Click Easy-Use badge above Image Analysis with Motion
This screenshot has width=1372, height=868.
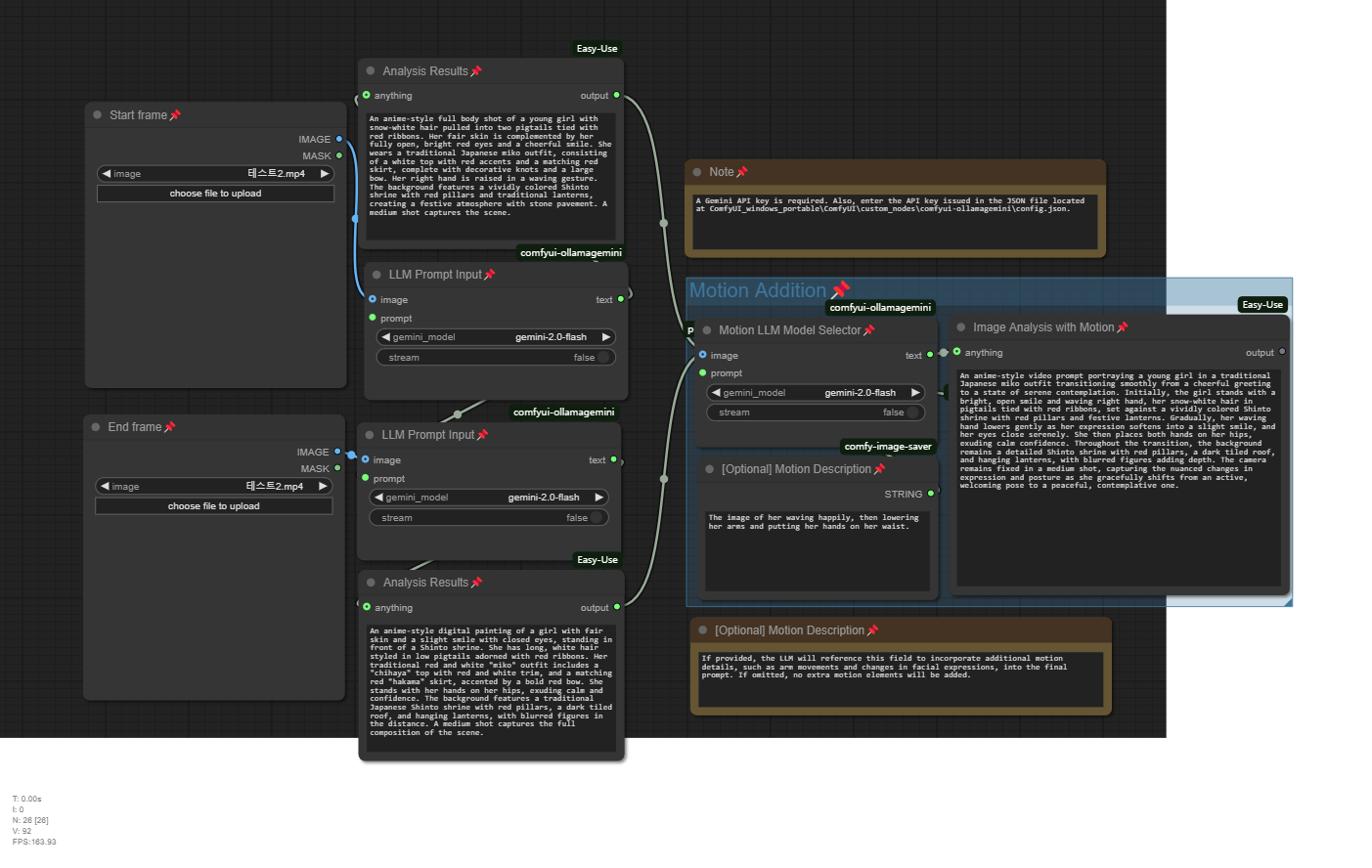1262,305
